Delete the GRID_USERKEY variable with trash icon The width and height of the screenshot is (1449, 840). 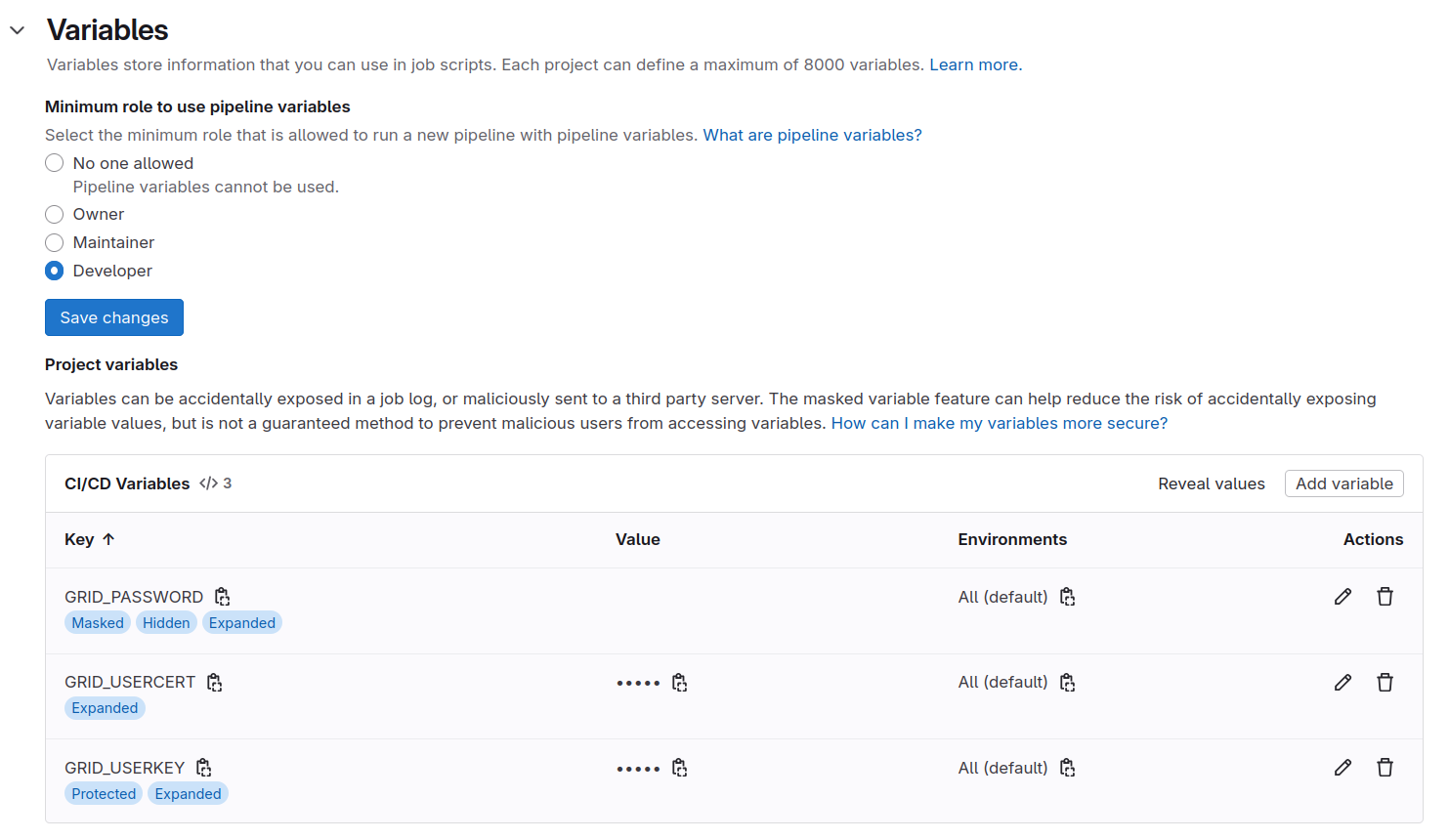point(1385,767)
